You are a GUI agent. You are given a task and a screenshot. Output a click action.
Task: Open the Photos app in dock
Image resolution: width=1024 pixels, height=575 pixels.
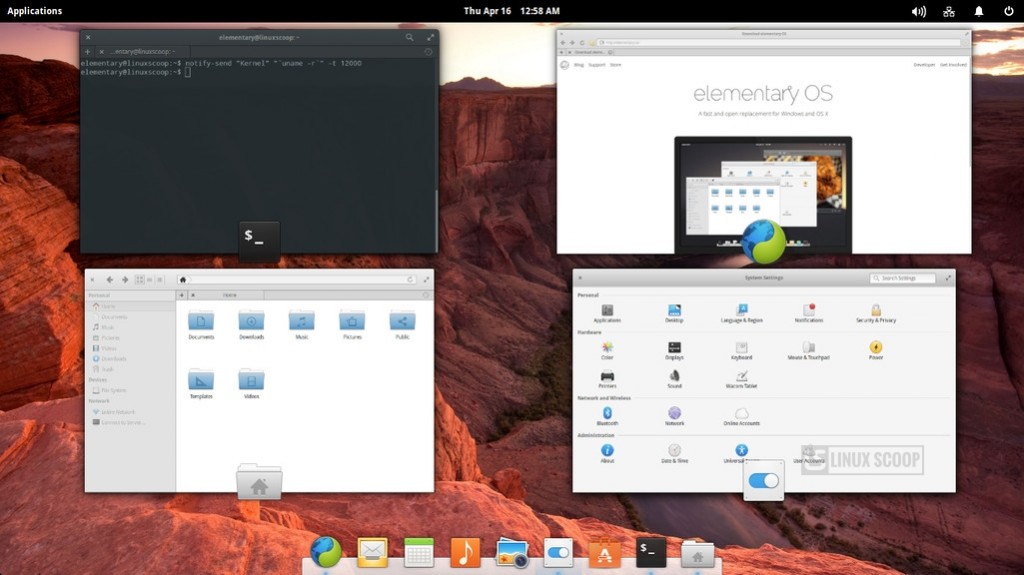pos(512,552)
